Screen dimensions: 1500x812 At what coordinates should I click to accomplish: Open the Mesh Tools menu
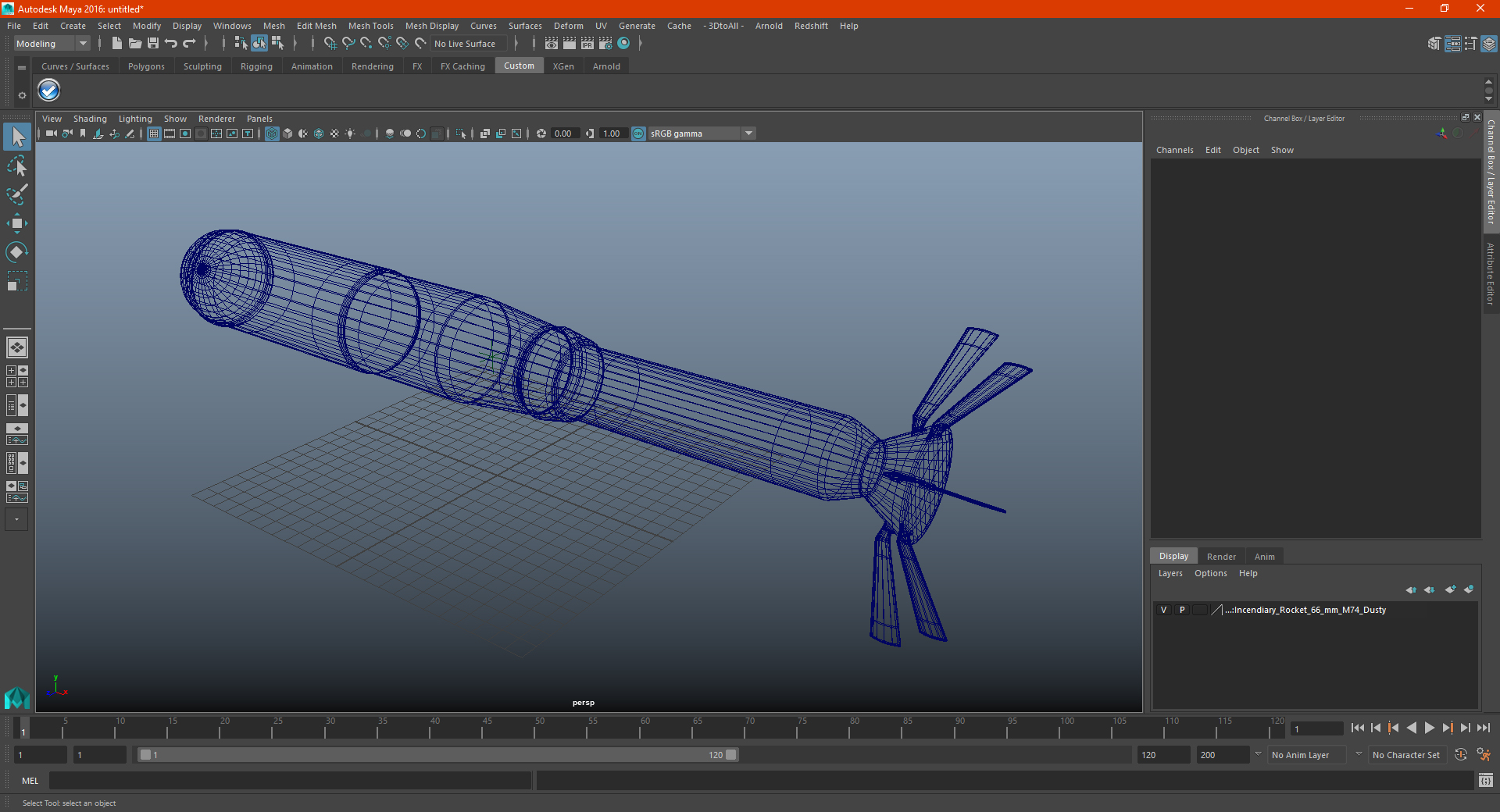371,26
